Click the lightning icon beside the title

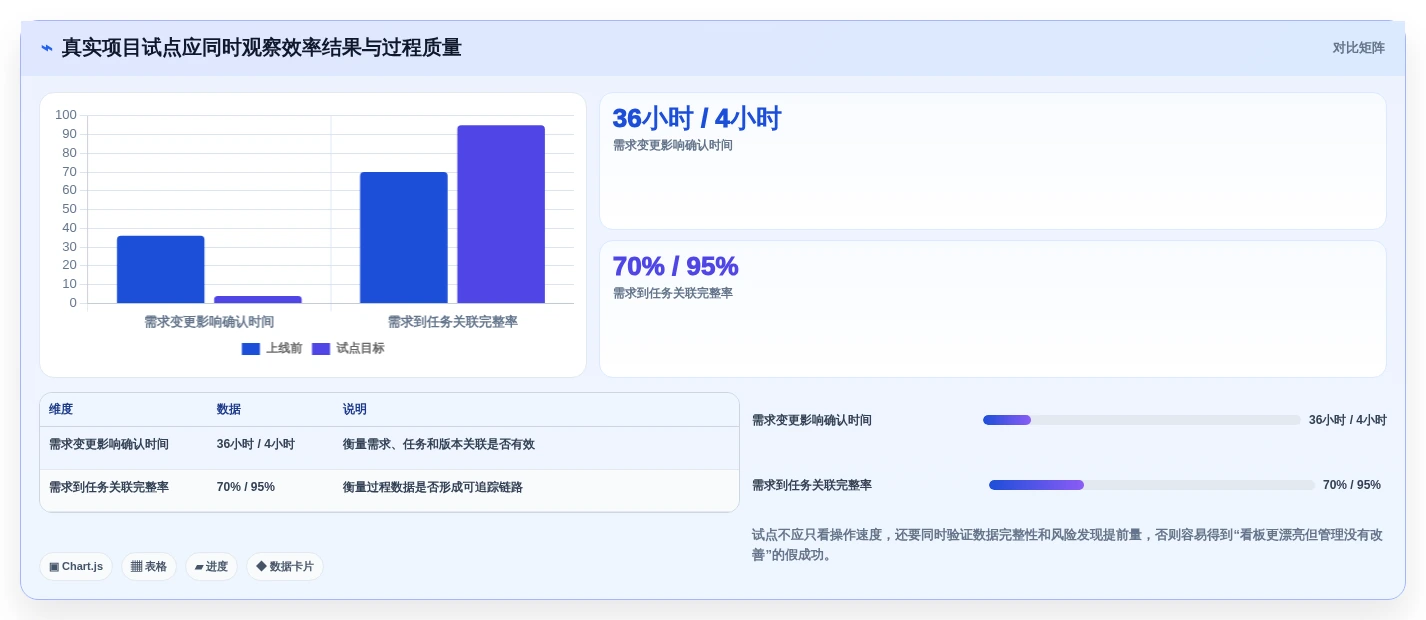(47, 48)
